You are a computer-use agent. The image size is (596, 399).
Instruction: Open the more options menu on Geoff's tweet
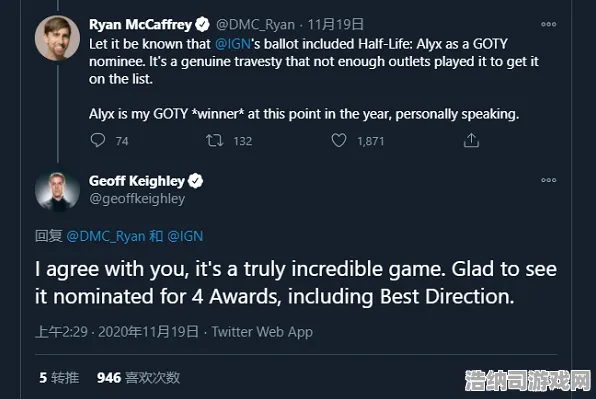pos(548,180)
